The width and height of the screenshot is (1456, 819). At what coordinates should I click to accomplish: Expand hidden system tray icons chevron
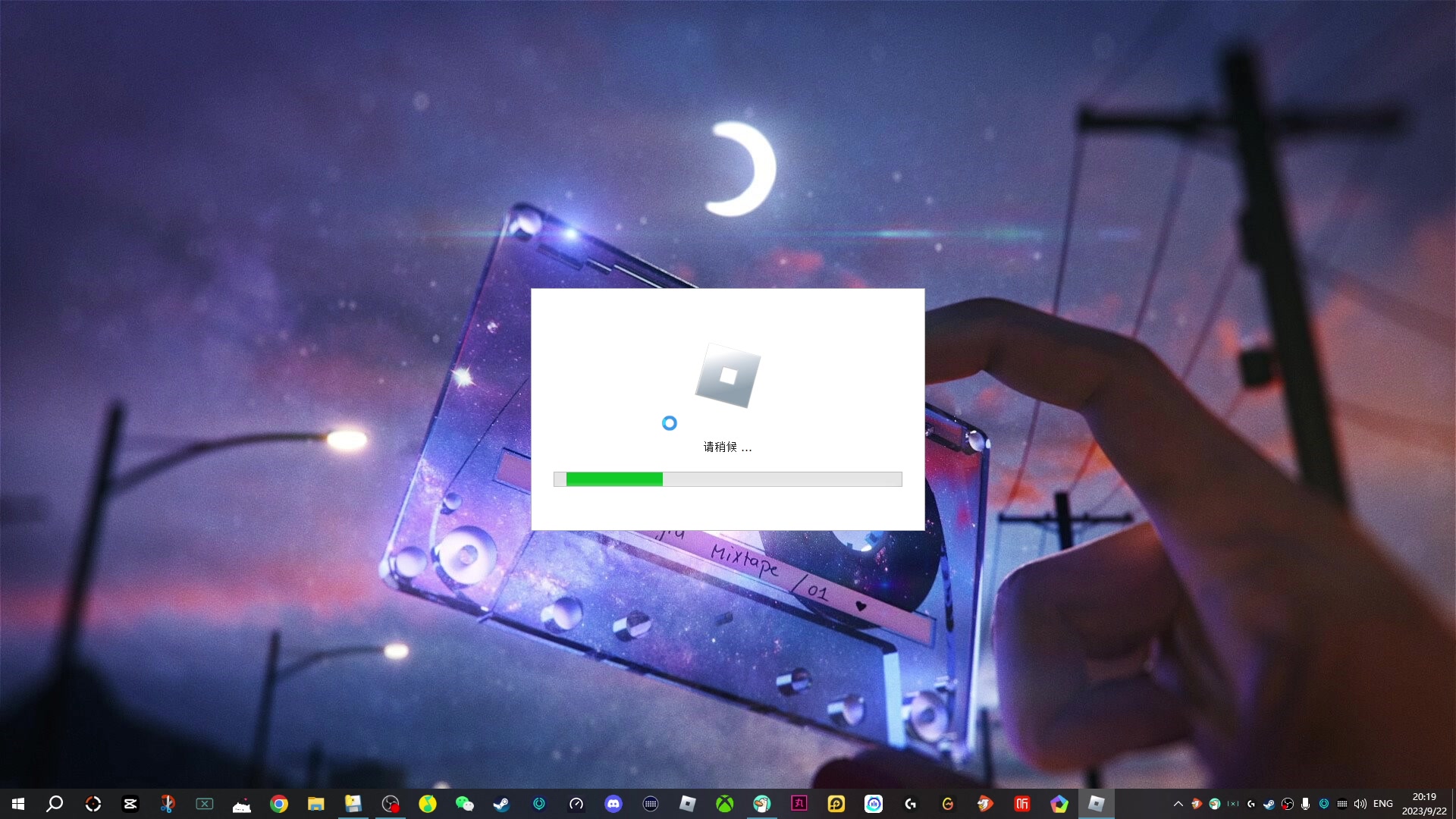point(1178,804)
